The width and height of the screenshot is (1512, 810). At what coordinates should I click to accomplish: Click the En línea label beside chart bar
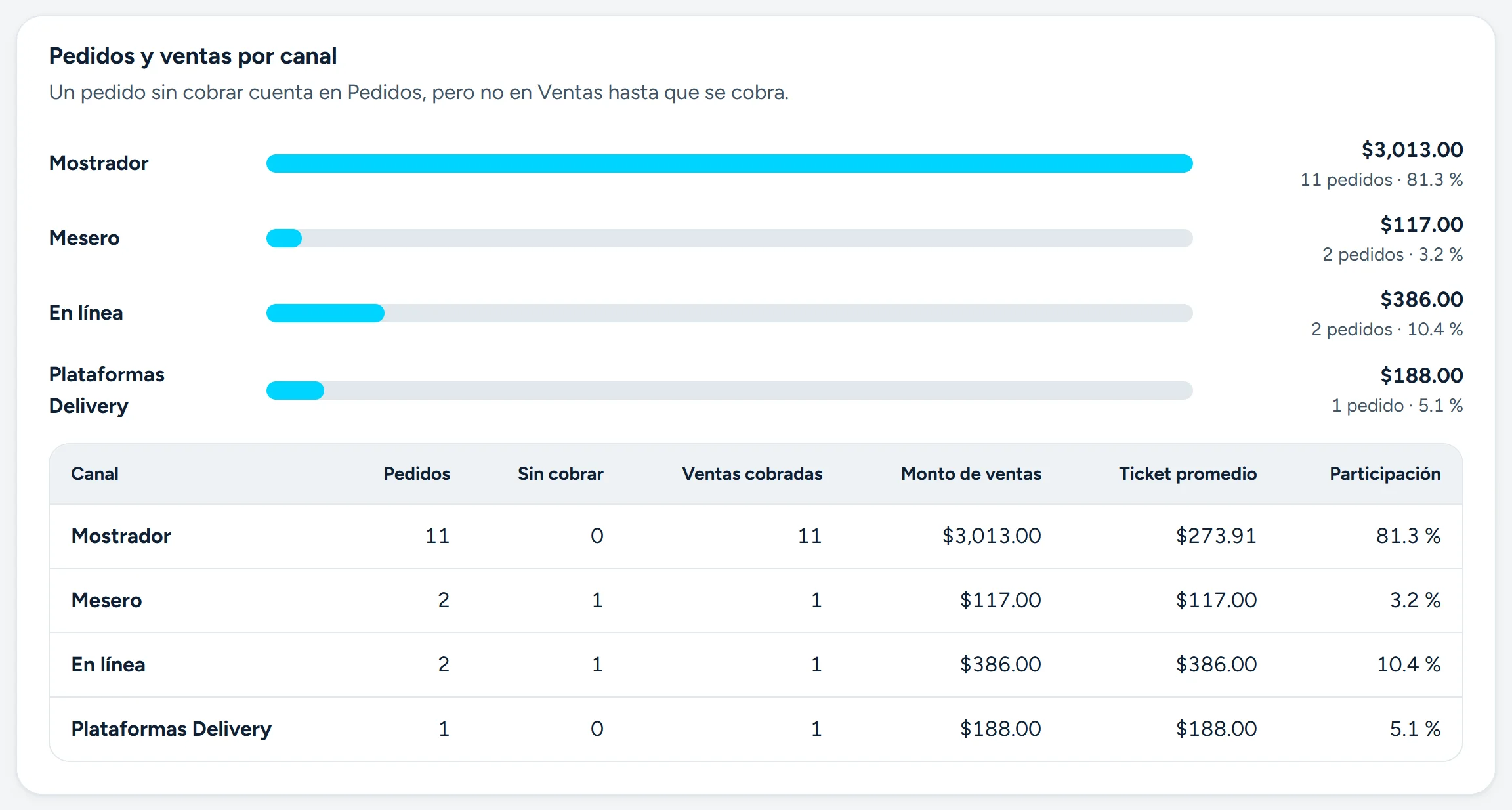[86, 313]
